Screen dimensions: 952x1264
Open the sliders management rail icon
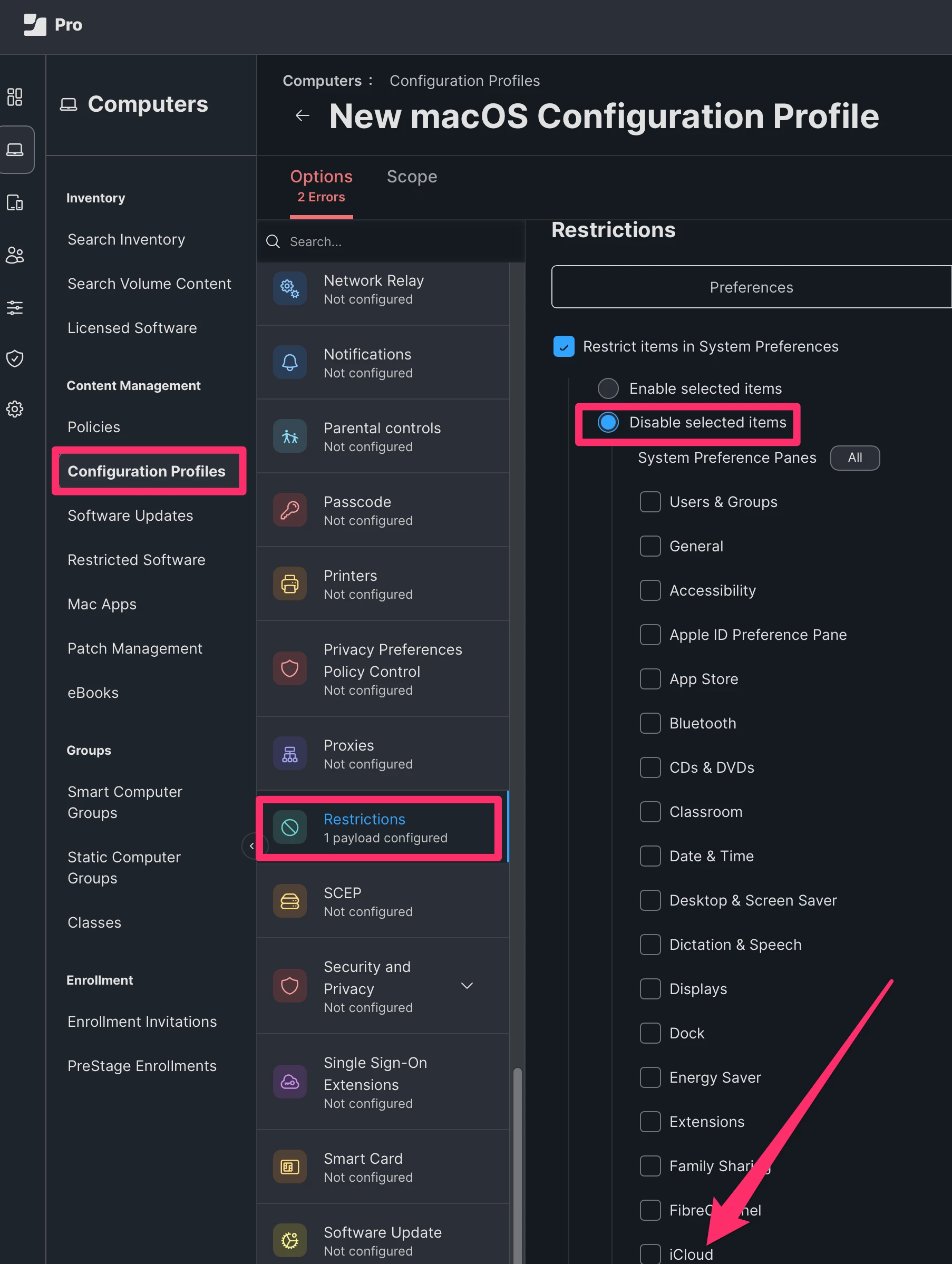tap(15, 307)
